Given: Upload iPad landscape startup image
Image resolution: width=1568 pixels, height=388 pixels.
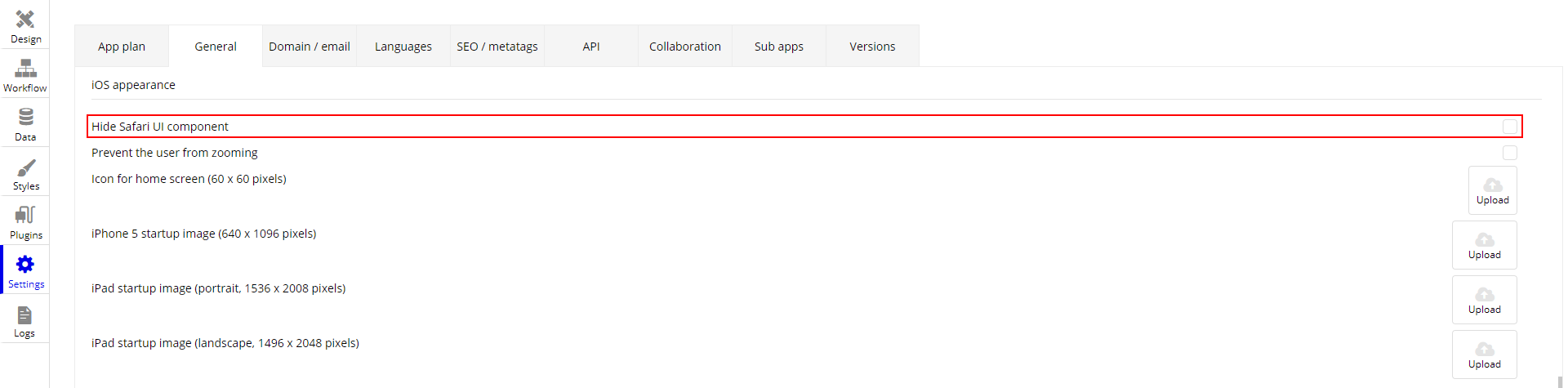Looking at the screenshot, I should point(1484,355).
